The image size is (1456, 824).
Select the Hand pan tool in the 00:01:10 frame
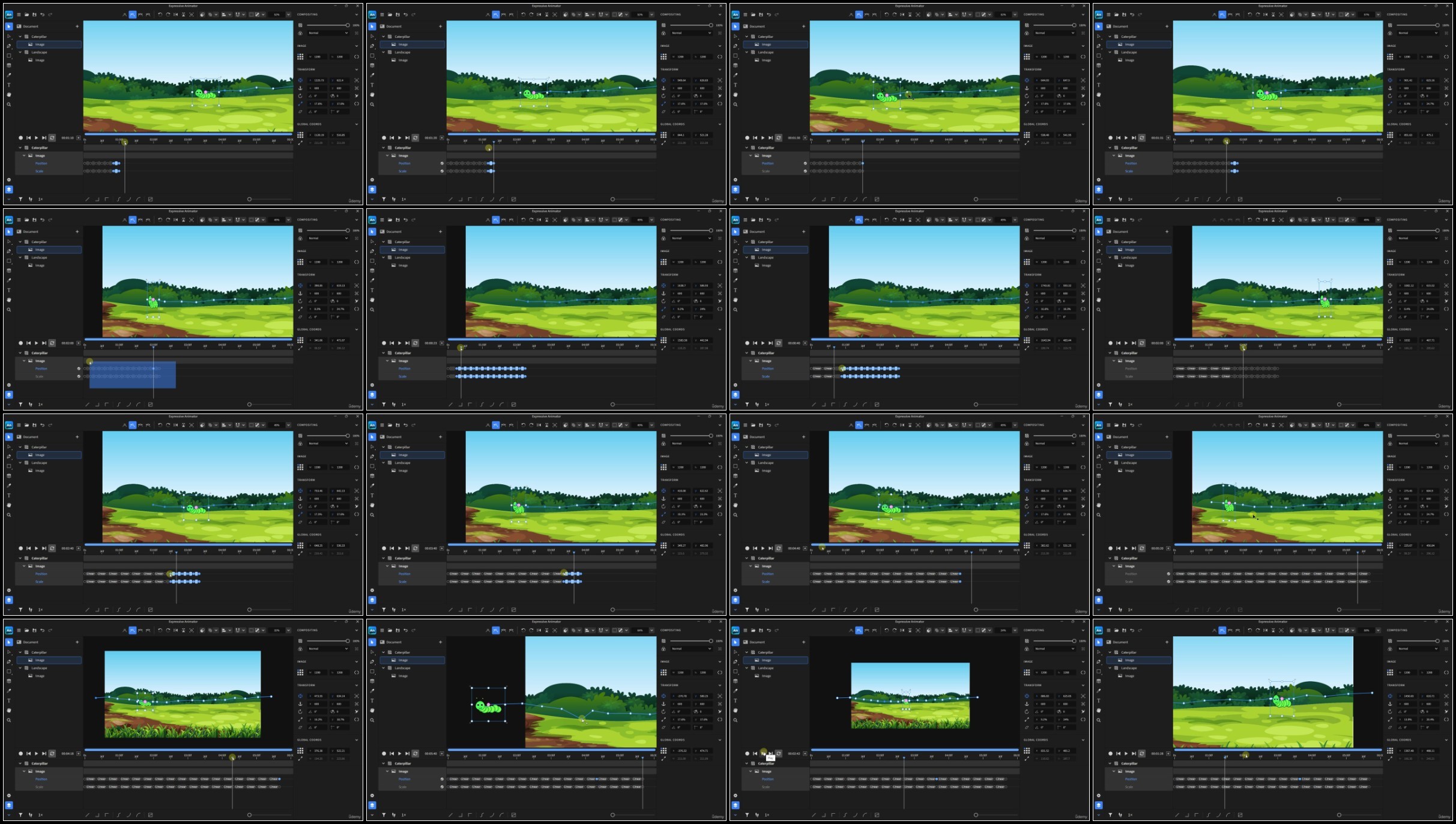click(x=9, y=94)
